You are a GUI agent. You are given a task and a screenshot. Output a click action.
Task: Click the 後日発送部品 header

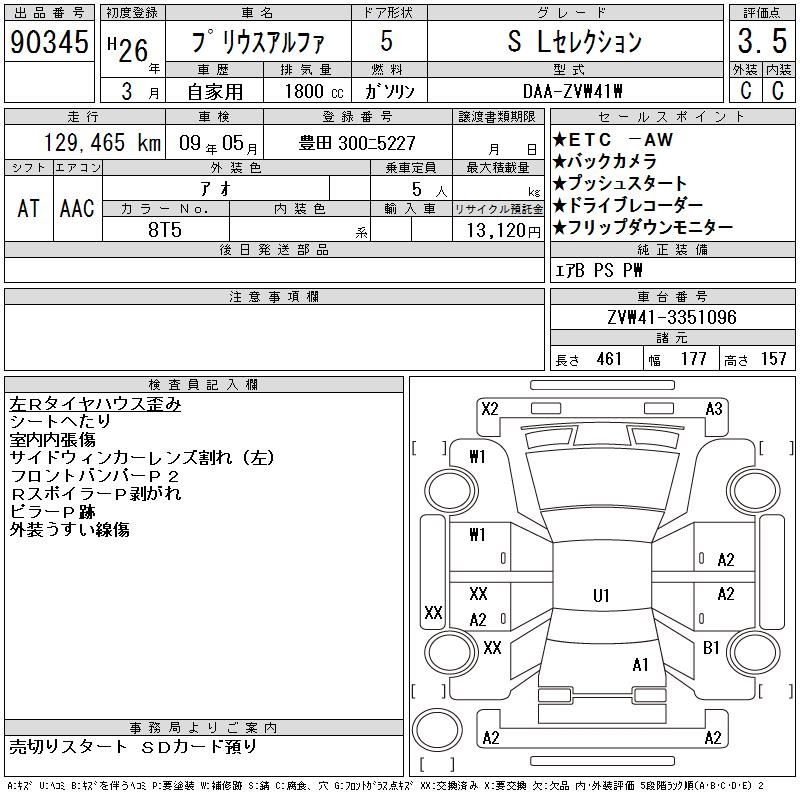(274, 249)
